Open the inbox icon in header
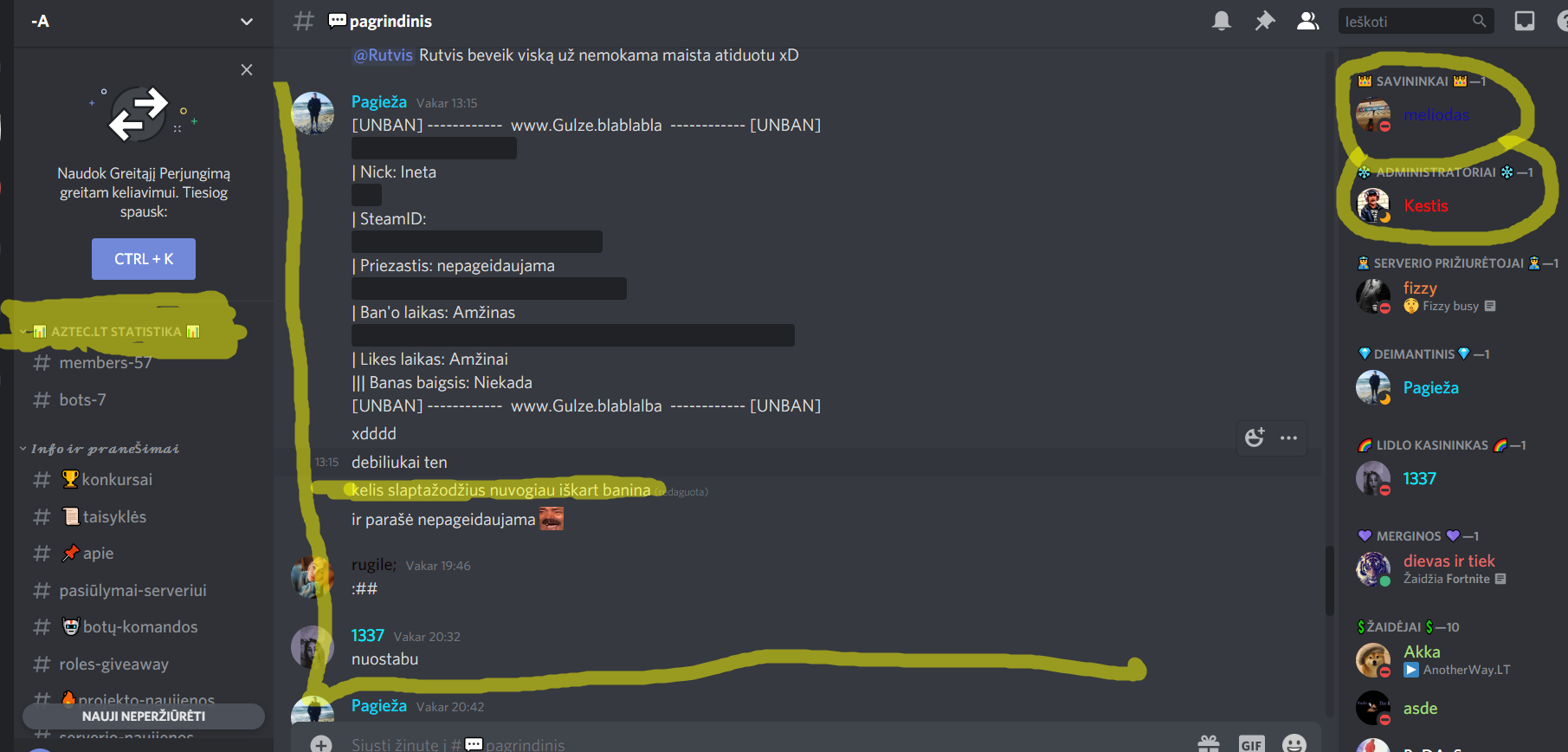1568x752 pixels. coord(1524,21)
